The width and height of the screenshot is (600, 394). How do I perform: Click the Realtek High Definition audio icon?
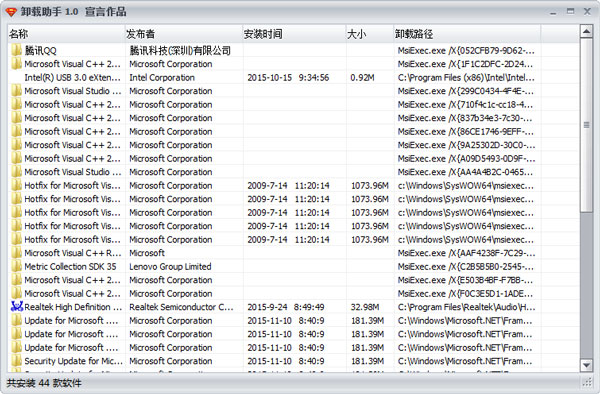coord(17,307)
